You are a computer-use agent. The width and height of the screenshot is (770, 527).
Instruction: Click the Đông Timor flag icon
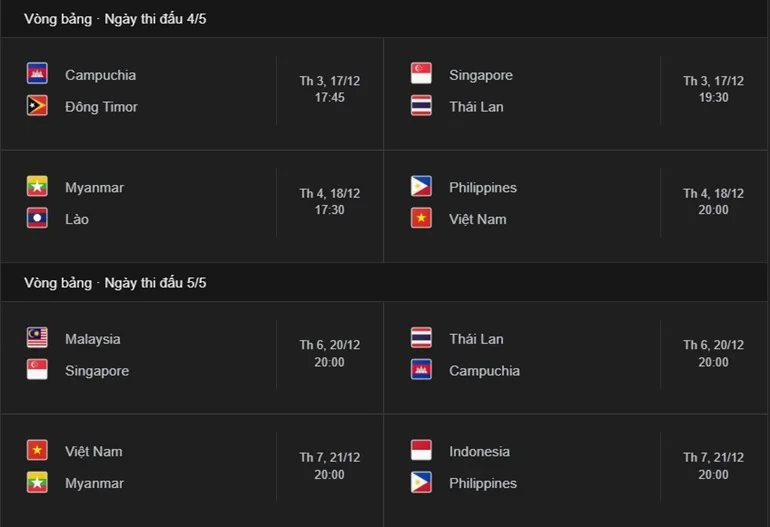click(x=37, y=106)
